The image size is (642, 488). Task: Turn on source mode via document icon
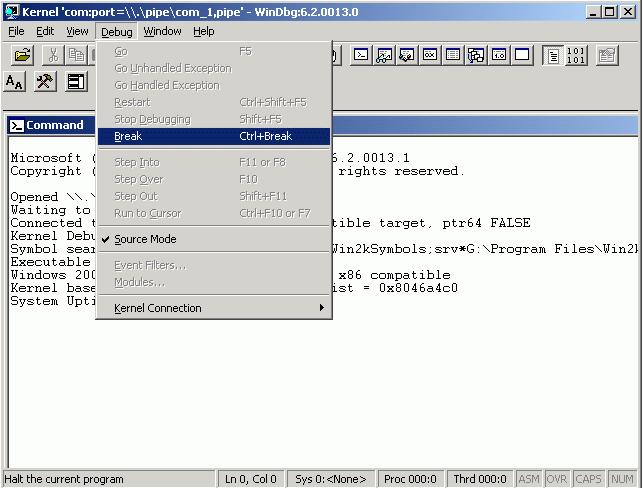(x=553, y=55)
